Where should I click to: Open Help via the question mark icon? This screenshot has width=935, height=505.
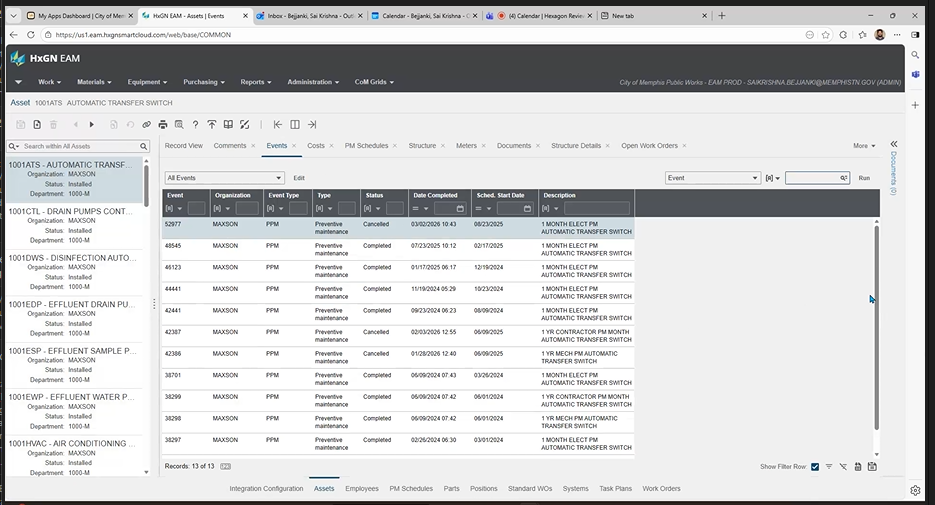195,125
